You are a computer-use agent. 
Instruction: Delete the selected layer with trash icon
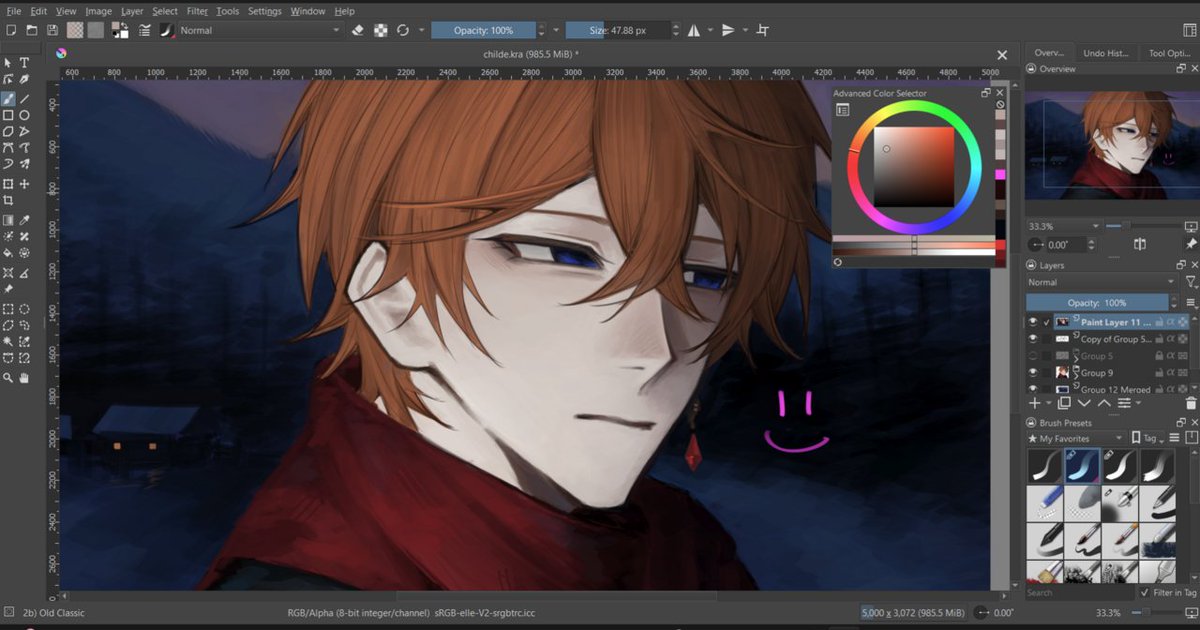click(x=1190, y=403)
